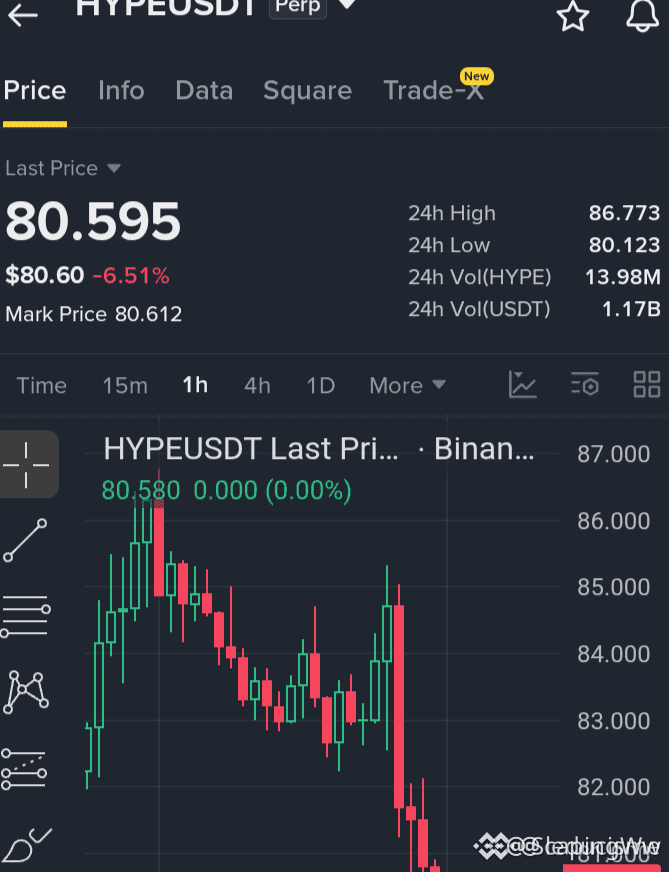Image resolution: width=669 pixels, height=872 pixels.
Task: Click the 80.595 last price value
Action: tap(93, 221)
